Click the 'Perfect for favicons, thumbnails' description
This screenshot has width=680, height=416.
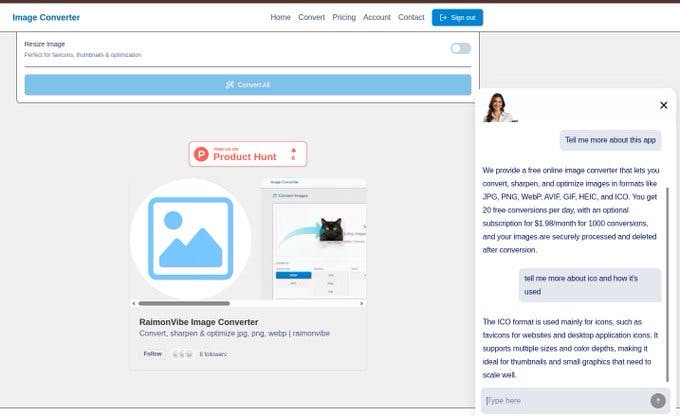point(83,55)
